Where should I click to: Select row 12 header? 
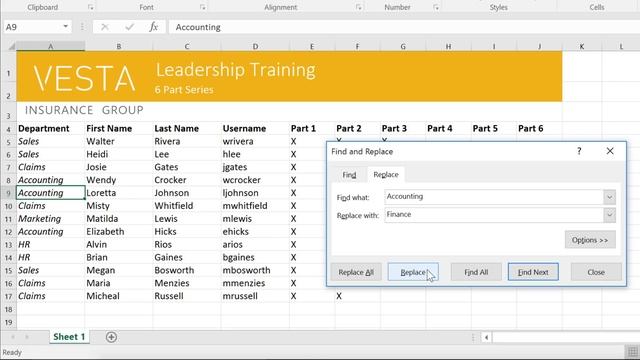click(9, 232)
